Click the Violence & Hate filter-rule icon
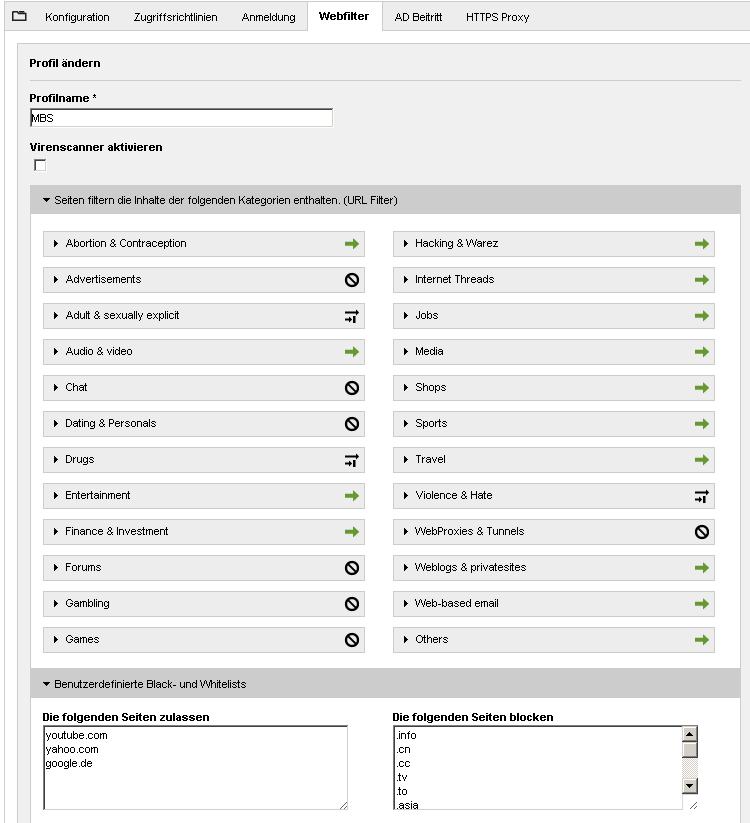 [702, 496]
